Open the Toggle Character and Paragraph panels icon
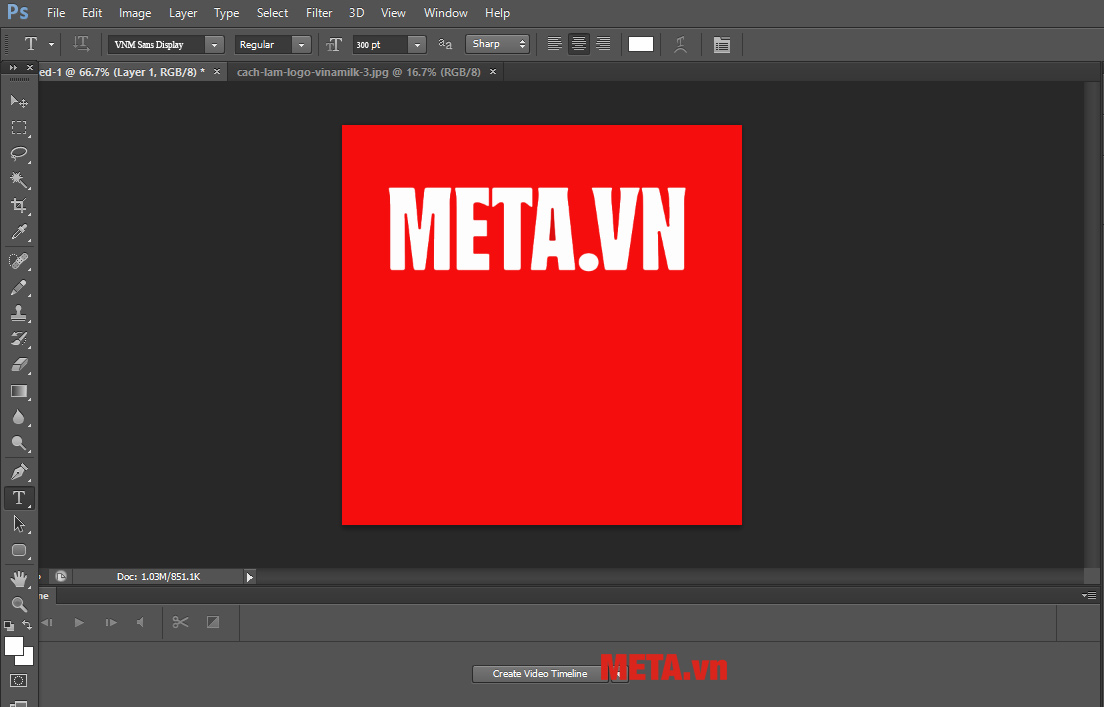The image size is (1104, 707). tap(722, 44)
